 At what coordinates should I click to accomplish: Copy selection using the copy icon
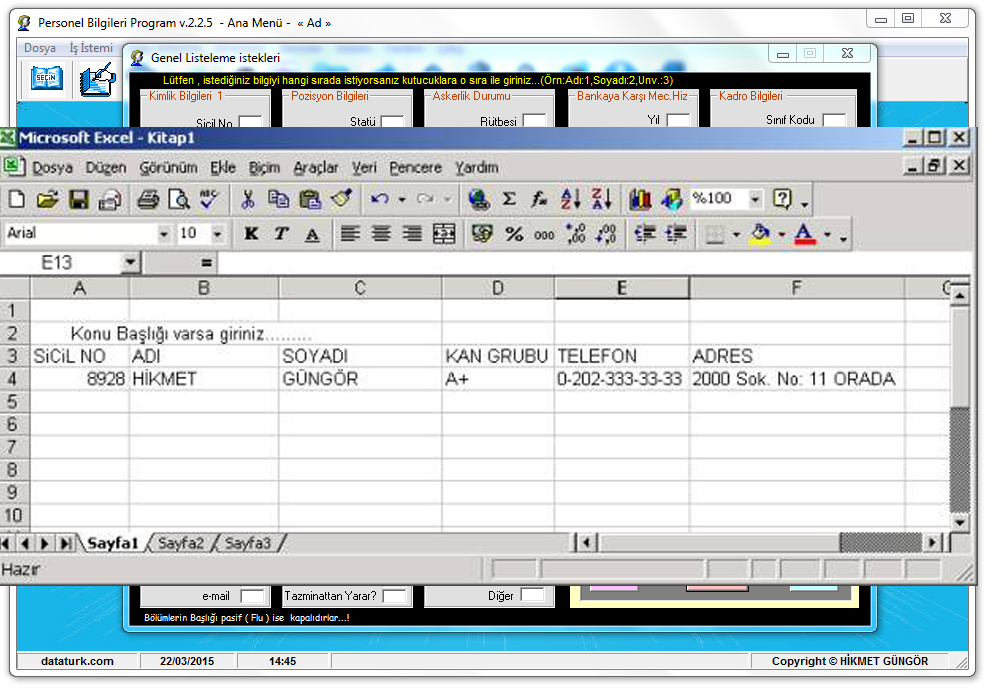[278, 199]
